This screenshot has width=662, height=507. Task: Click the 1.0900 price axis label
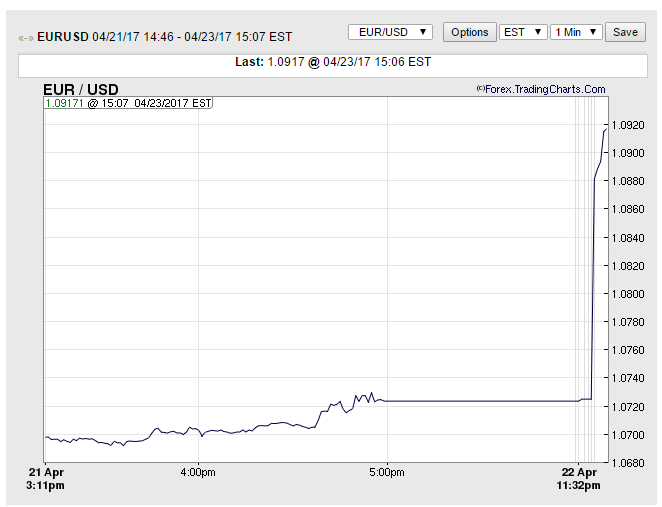(628, 153)
